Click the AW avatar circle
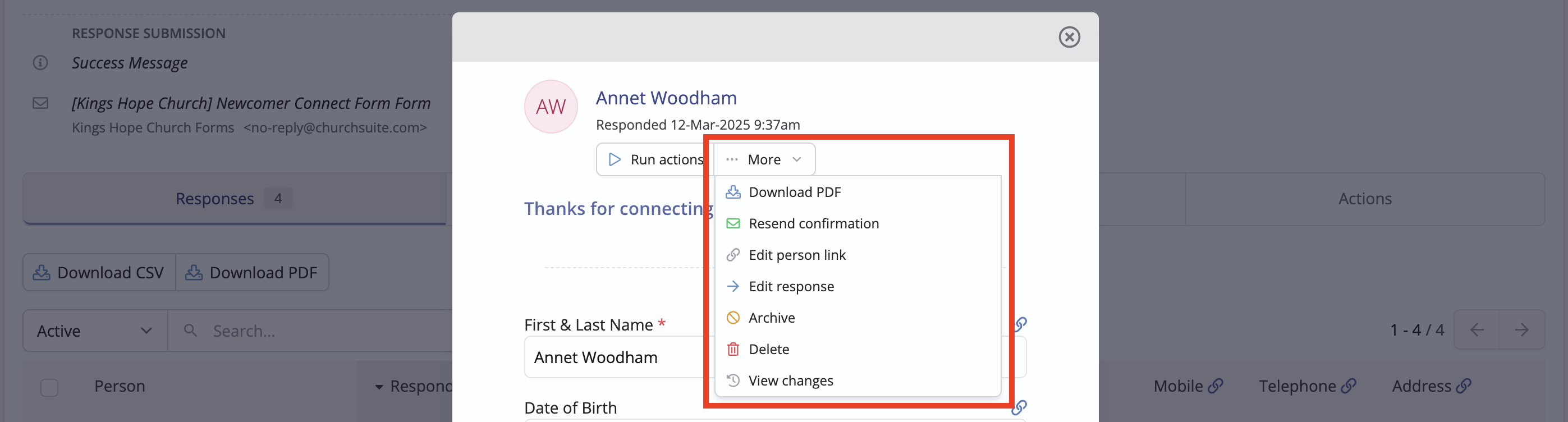The height and width of the screenshot is (422, 1568). click(551, 107)
